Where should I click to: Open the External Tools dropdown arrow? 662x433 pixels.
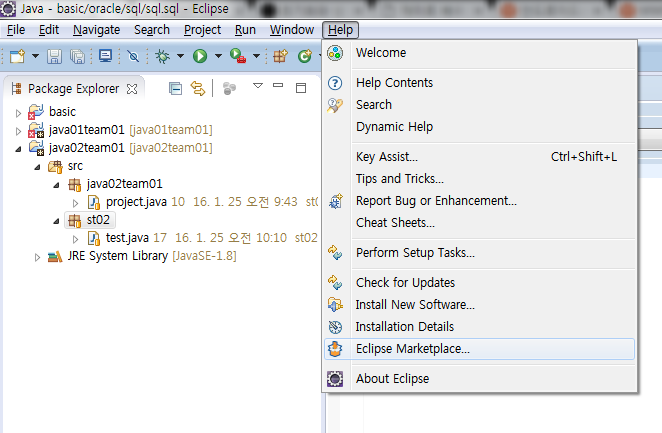(x=256, y=56)
